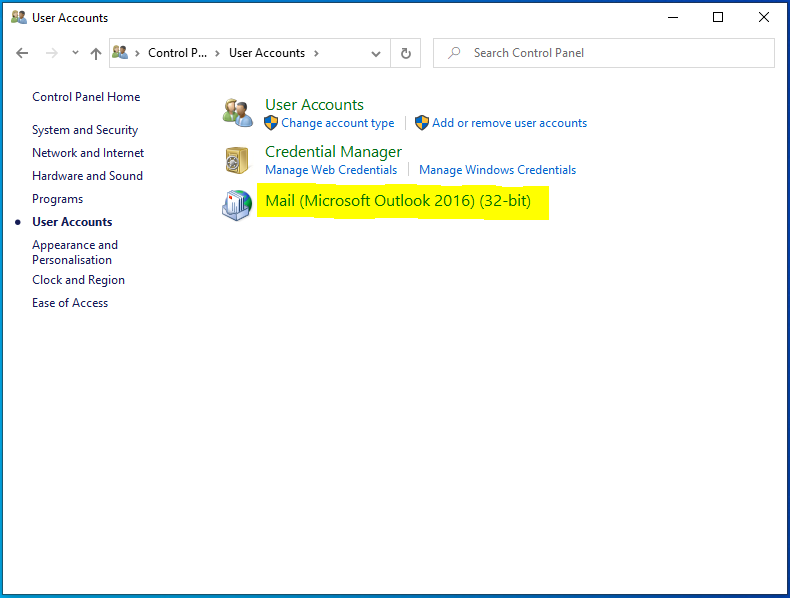The width and height of the screenshot is (790, 598).
Task: Select the Control Panel breadcrumb
Action: [x=177, y=53]
